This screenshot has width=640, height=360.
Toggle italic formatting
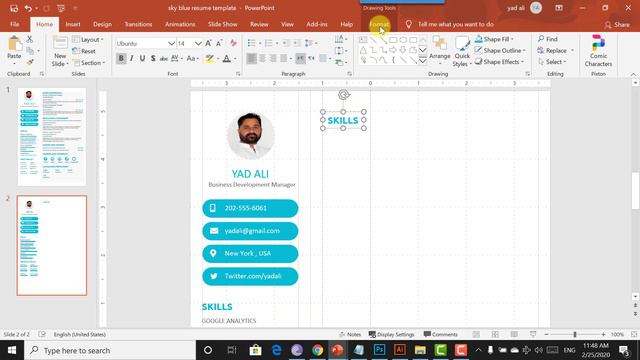point(132,58)
